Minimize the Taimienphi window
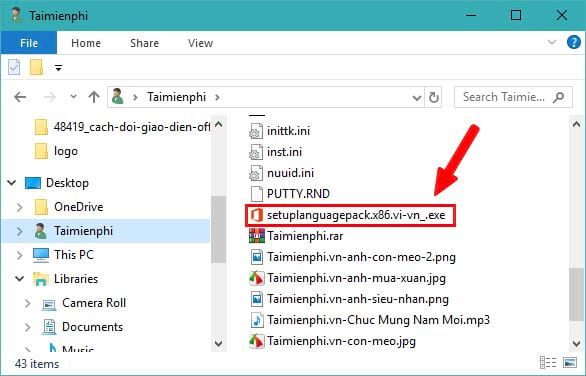 tap(471, 15)
